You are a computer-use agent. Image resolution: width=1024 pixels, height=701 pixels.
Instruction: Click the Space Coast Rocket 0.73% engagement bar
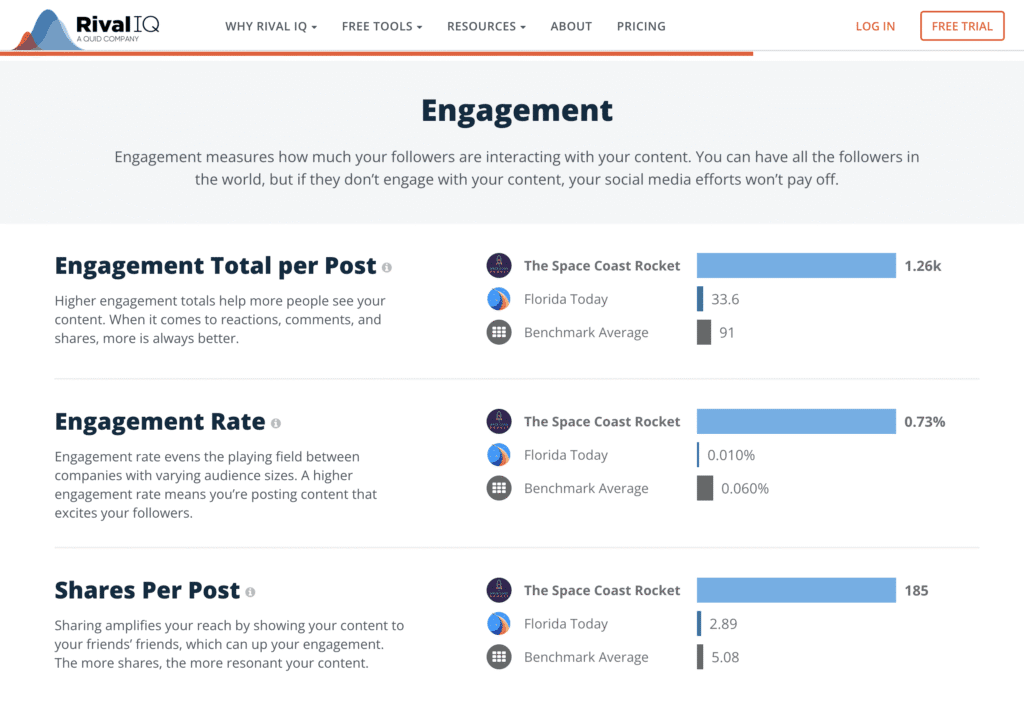(796, 422)
